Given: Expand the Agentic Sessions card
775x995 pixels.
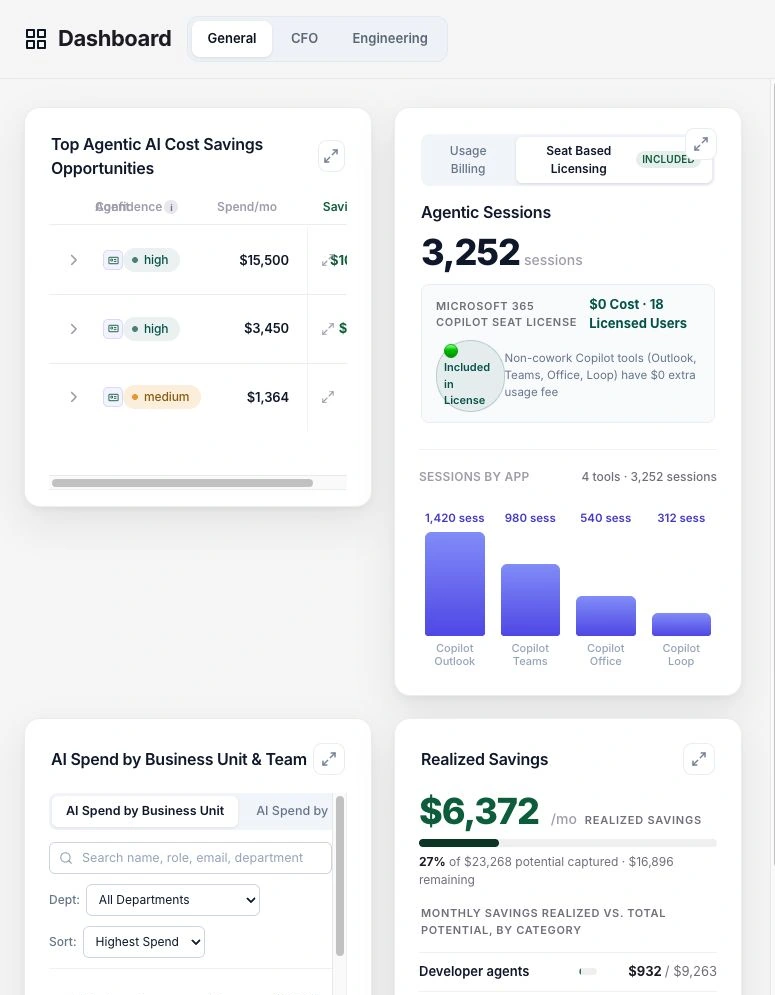Looking at the screenshot, I should (701, 145).
